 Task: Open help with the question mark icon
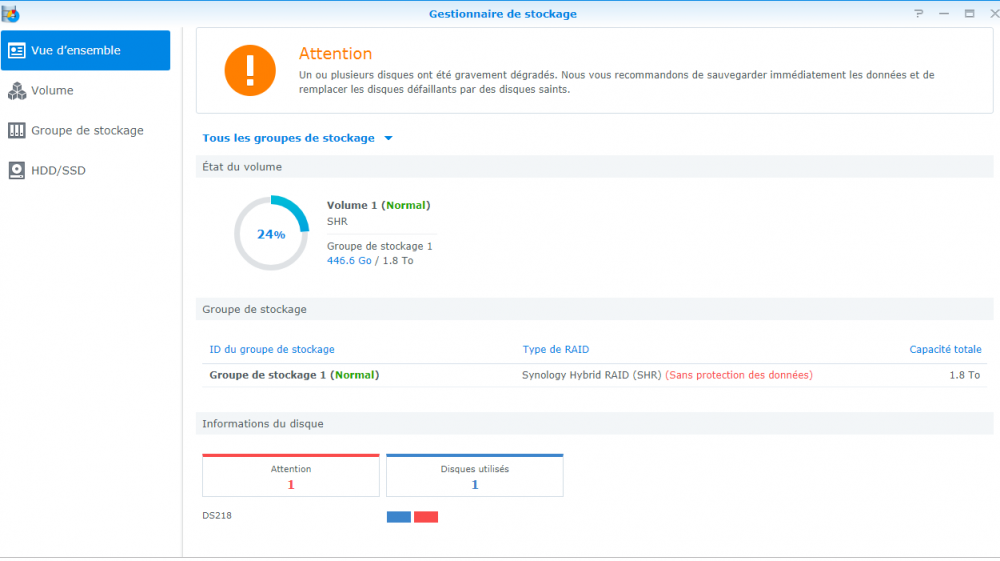[x=918, y=13]
